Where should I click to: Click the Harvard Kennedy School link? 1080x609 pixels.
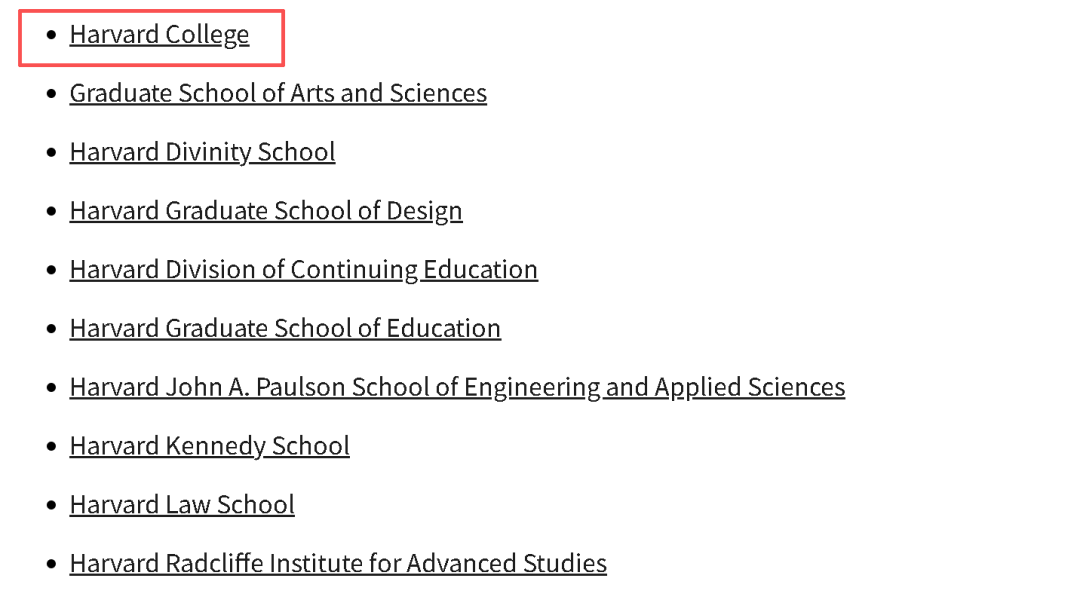pos(209,446)
